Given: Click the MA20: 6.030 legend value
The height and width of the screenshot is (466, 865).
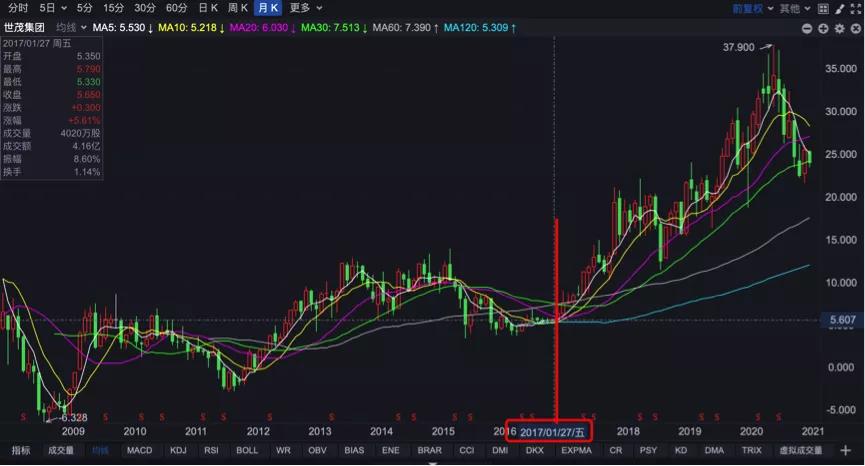Looking at the screenshot, I should tap(259, 28).
